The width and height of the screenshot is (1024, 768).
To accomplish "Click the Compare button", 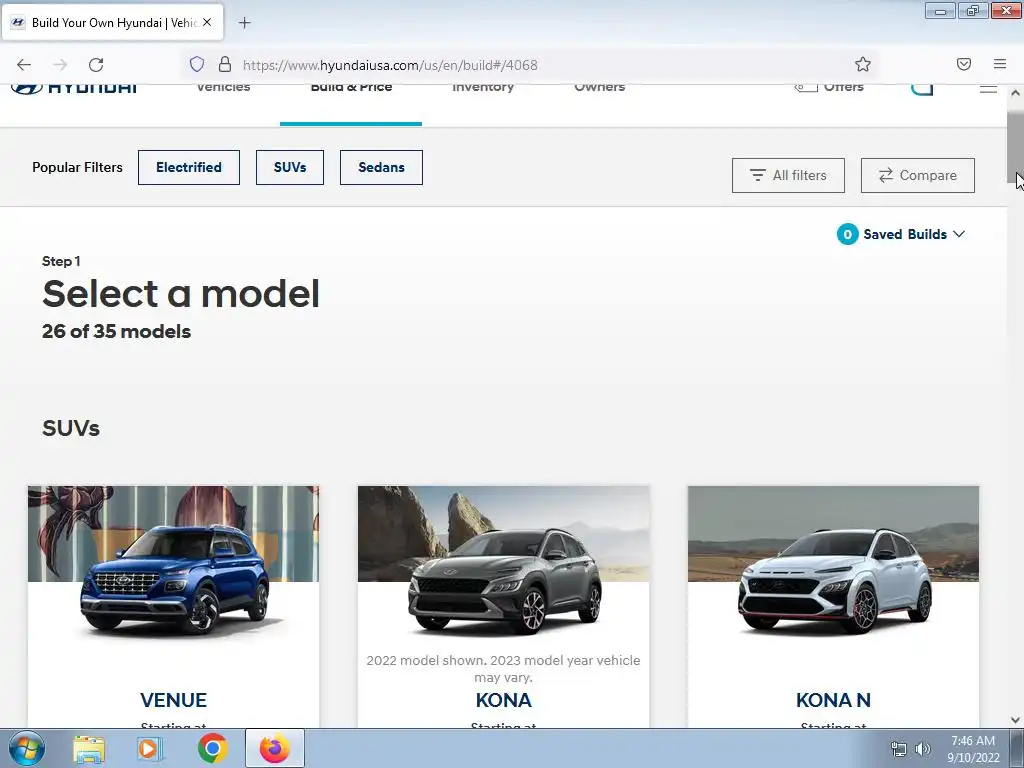I will 918,175.
